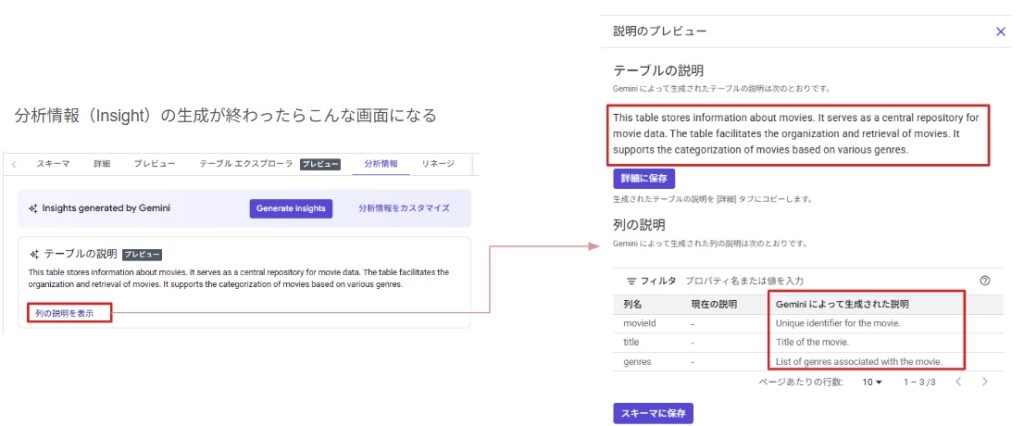
Task: Go to previous page of column descriptions
Action: pos(958,382)
